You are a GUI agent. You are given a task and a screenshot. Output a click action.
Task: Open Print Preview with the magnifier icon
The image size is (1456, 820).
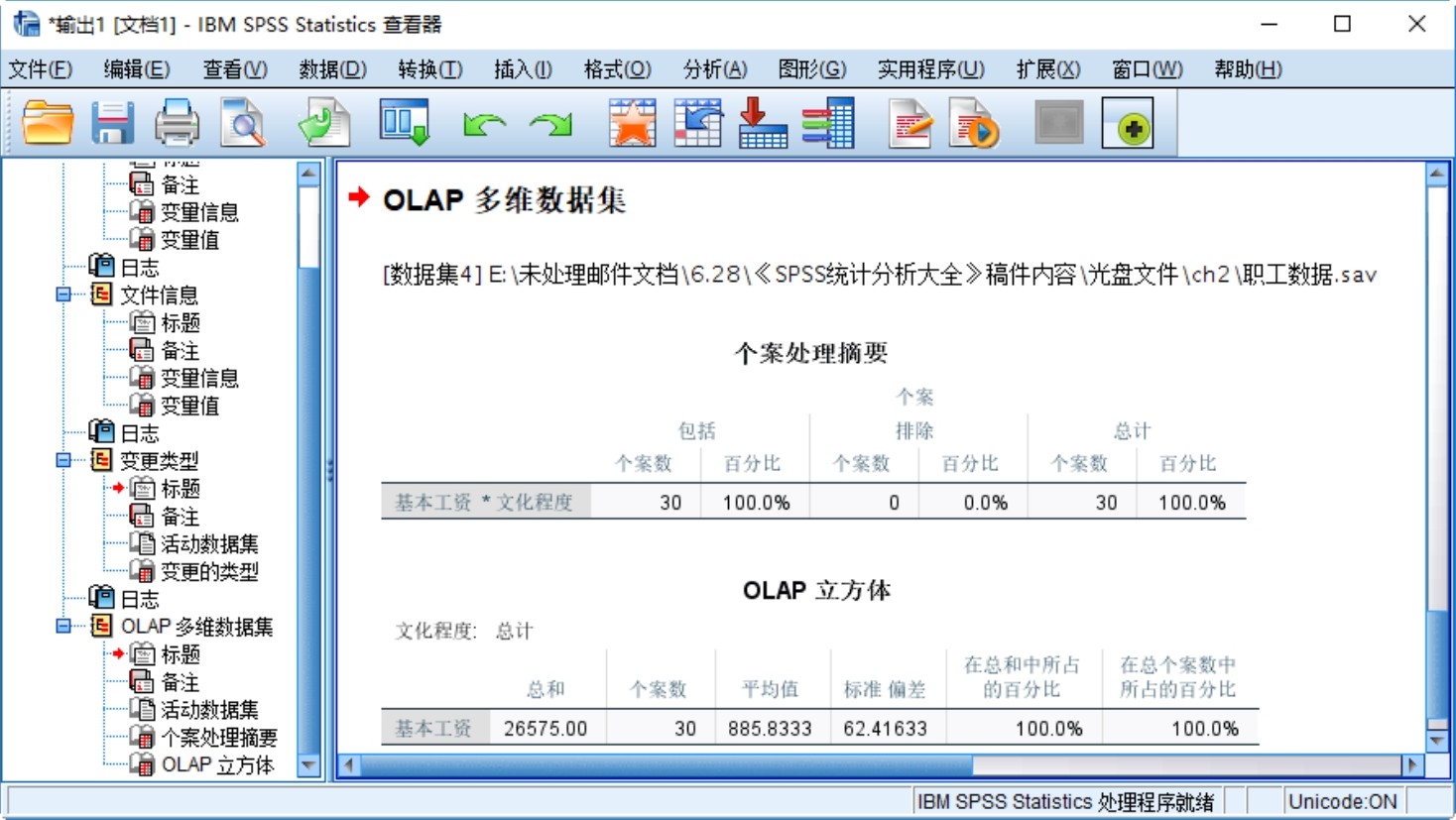243,124
